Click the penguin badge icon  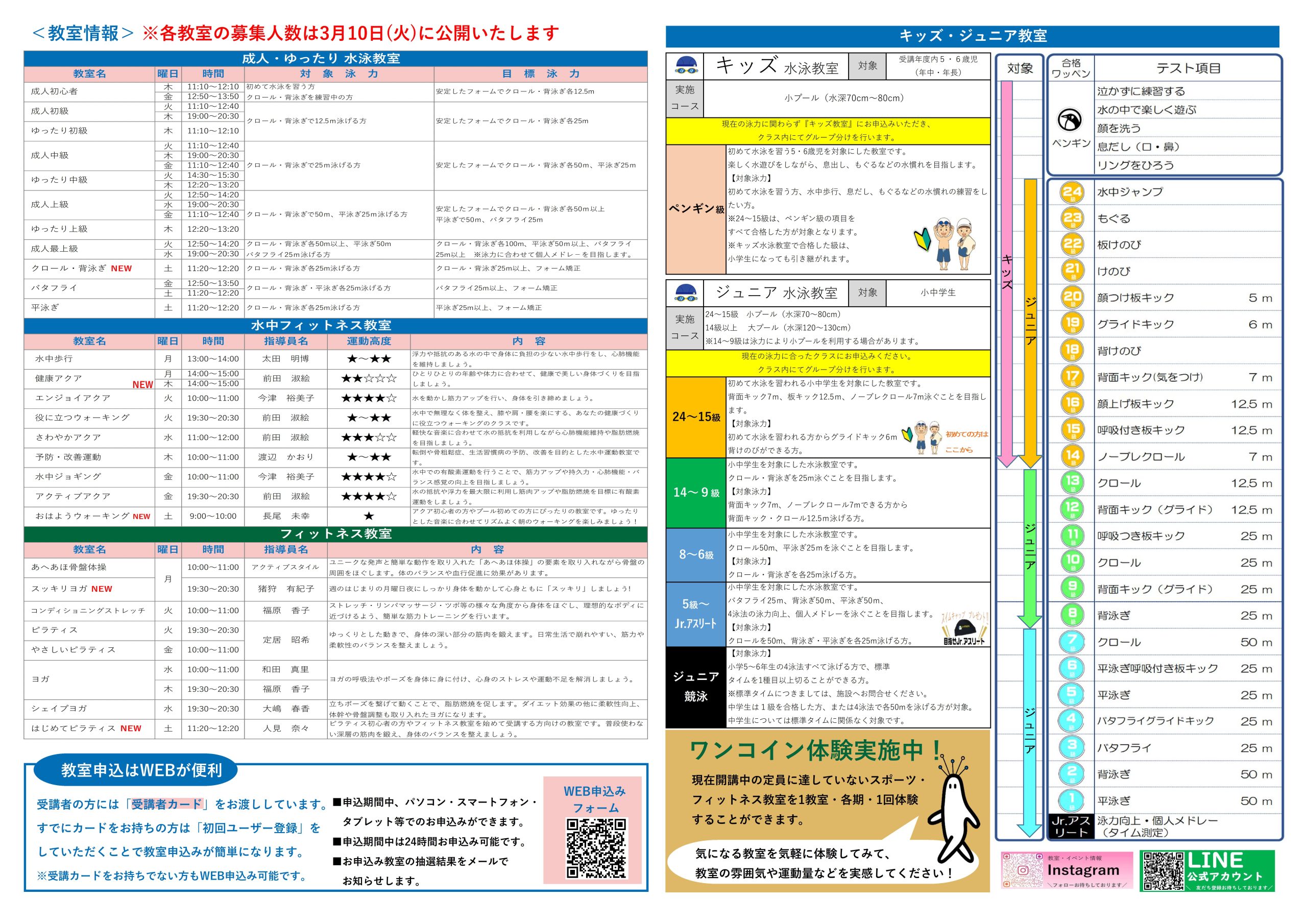click(x=1070, y=120)
